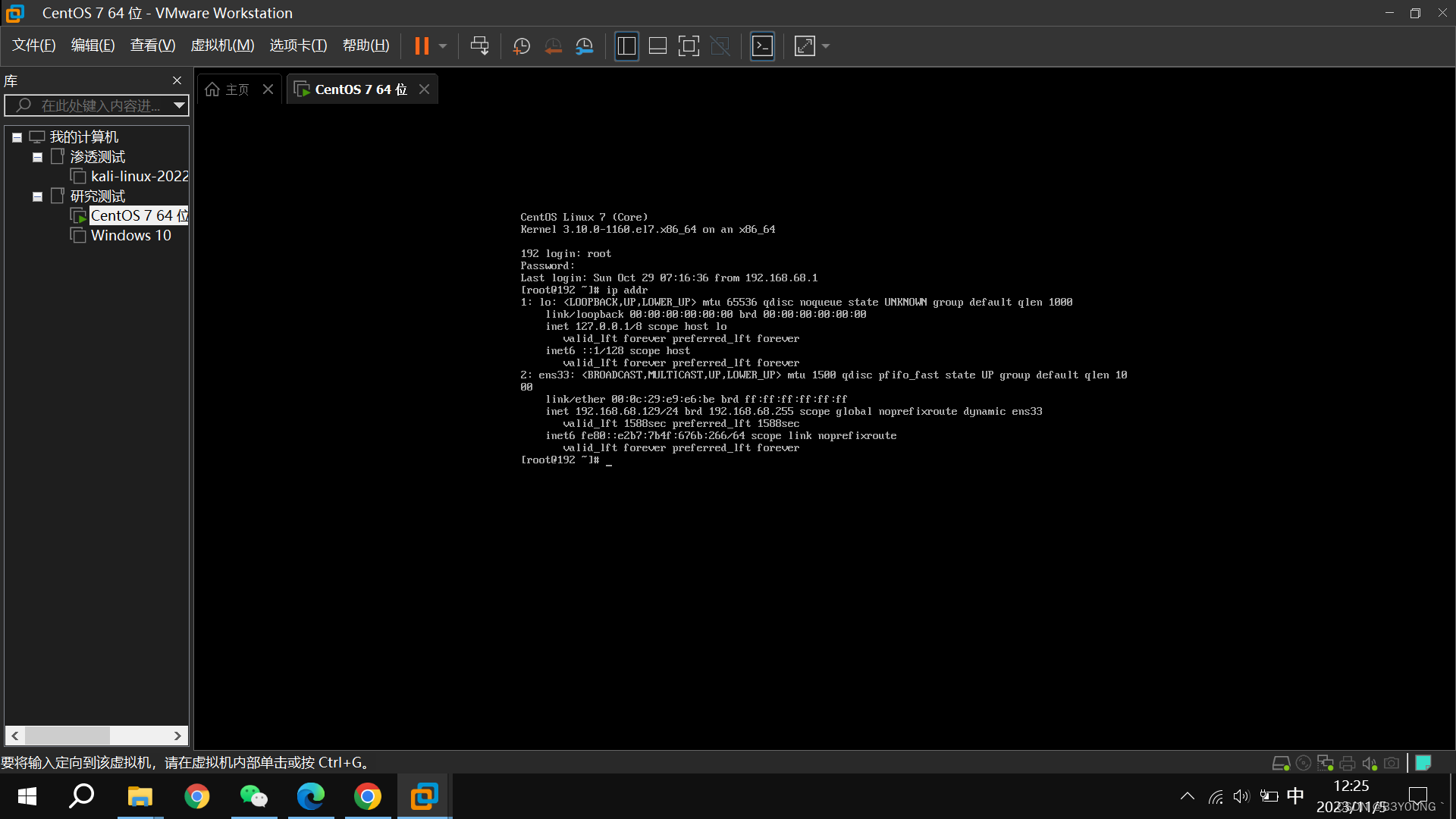Open the snapshot manager

(584, 45)
